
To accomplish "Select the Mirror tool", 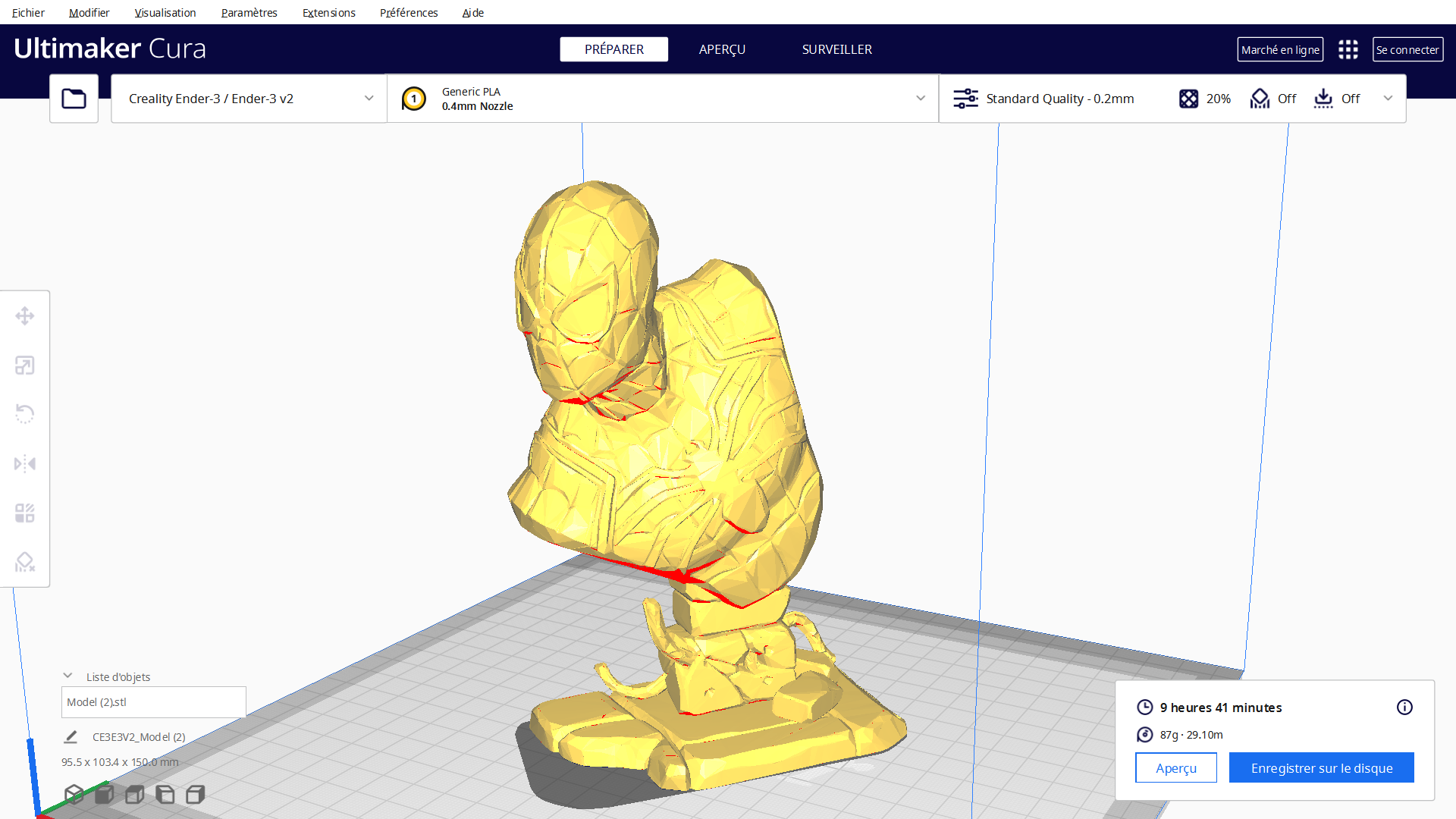I will coord(25,463).
